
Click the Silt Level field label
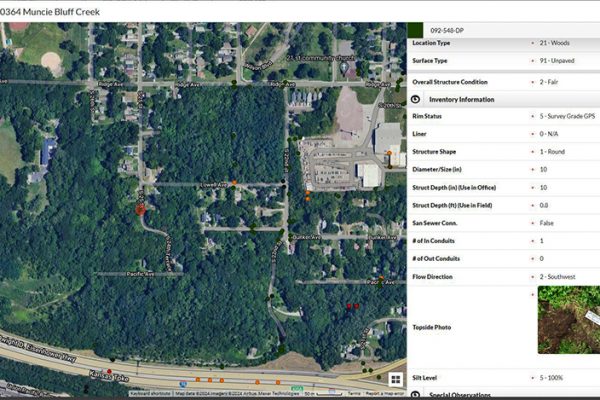tap(424, 377)
